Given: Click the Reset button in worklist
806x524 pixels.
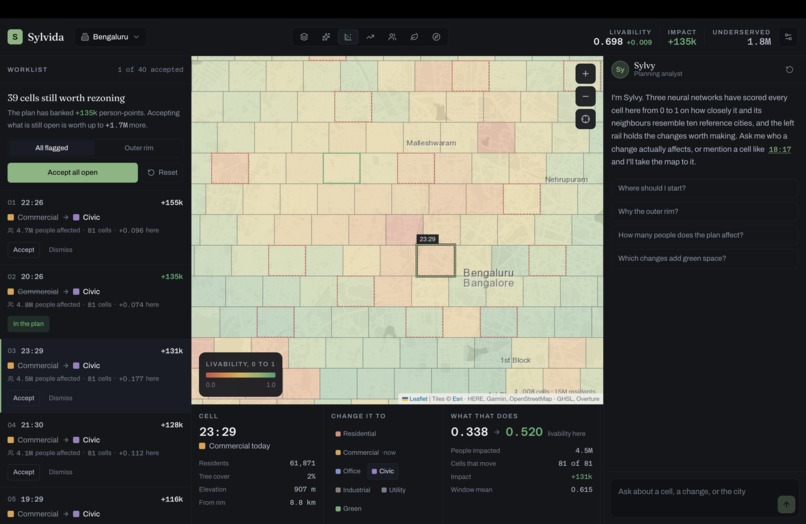Looking at the screenshot, I should point(162,172).
